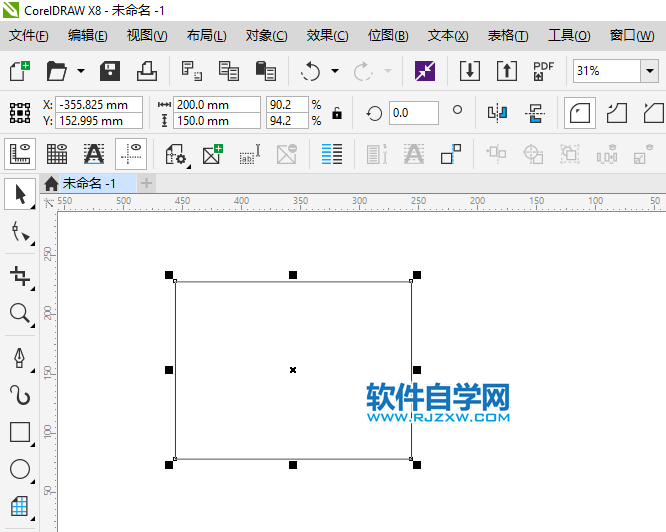Select the Zoom magnifier tool

[20, 314]
